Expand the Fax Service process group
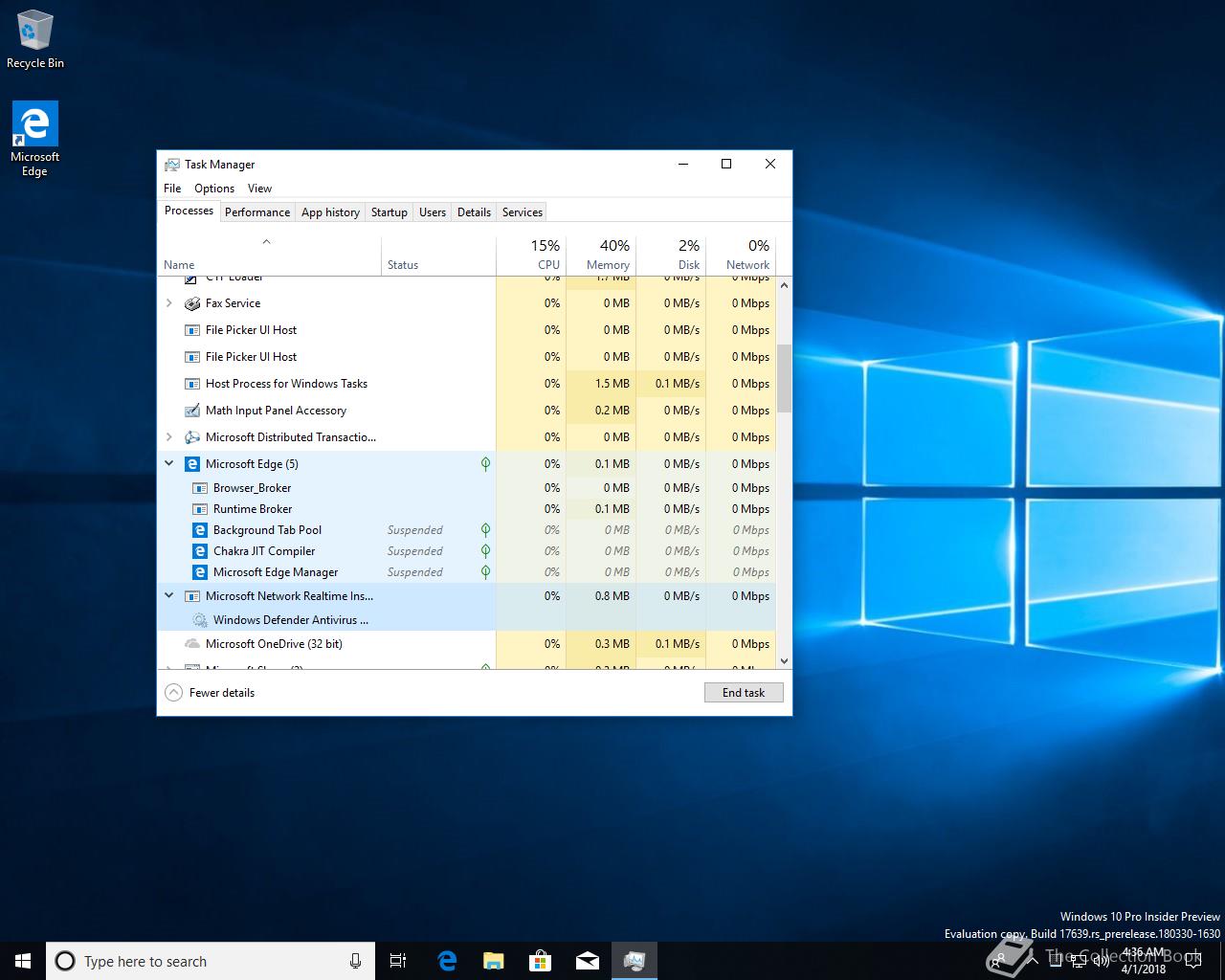Viewport: 1225px width, 980px height. (169, 303)
